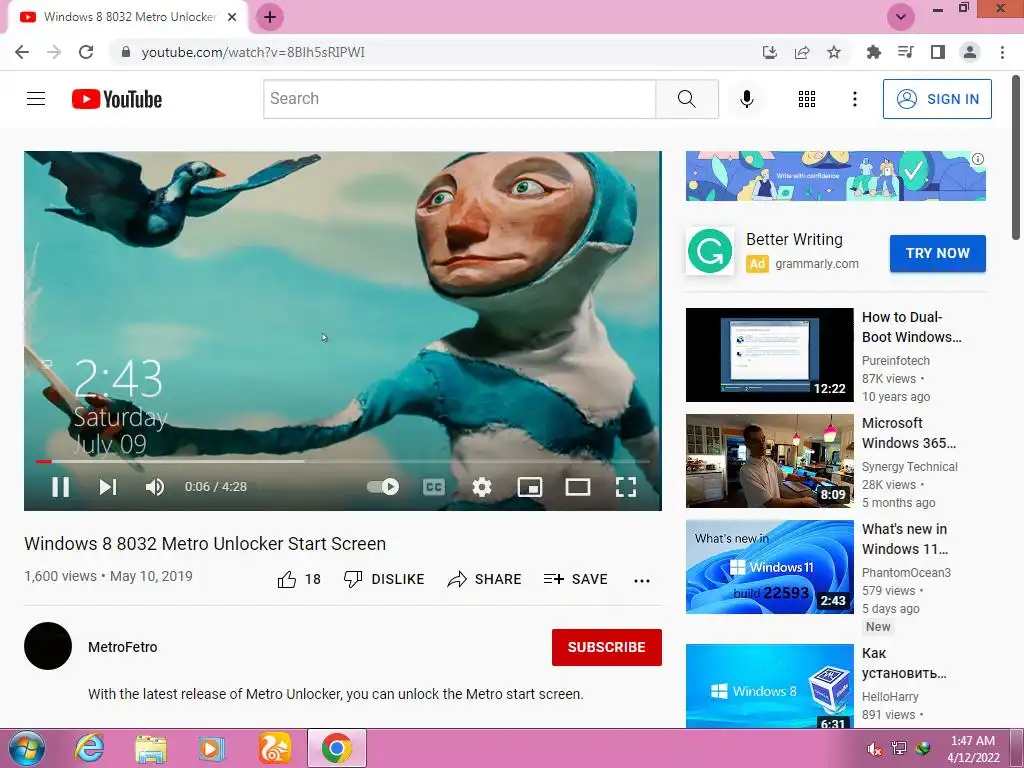Open the "What's new in Windows 11..." title
1024x768 pixels.
coord(904,539)
